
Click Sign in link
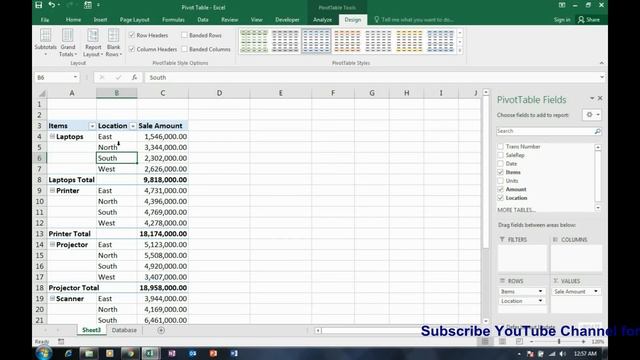562,20
